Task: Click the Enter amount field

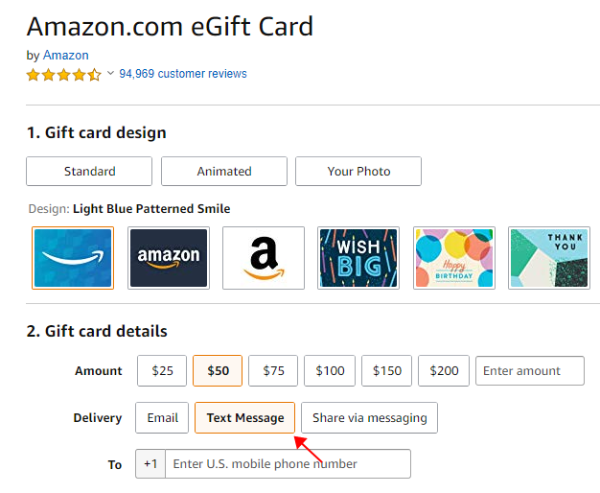Action: click(530, 371)
